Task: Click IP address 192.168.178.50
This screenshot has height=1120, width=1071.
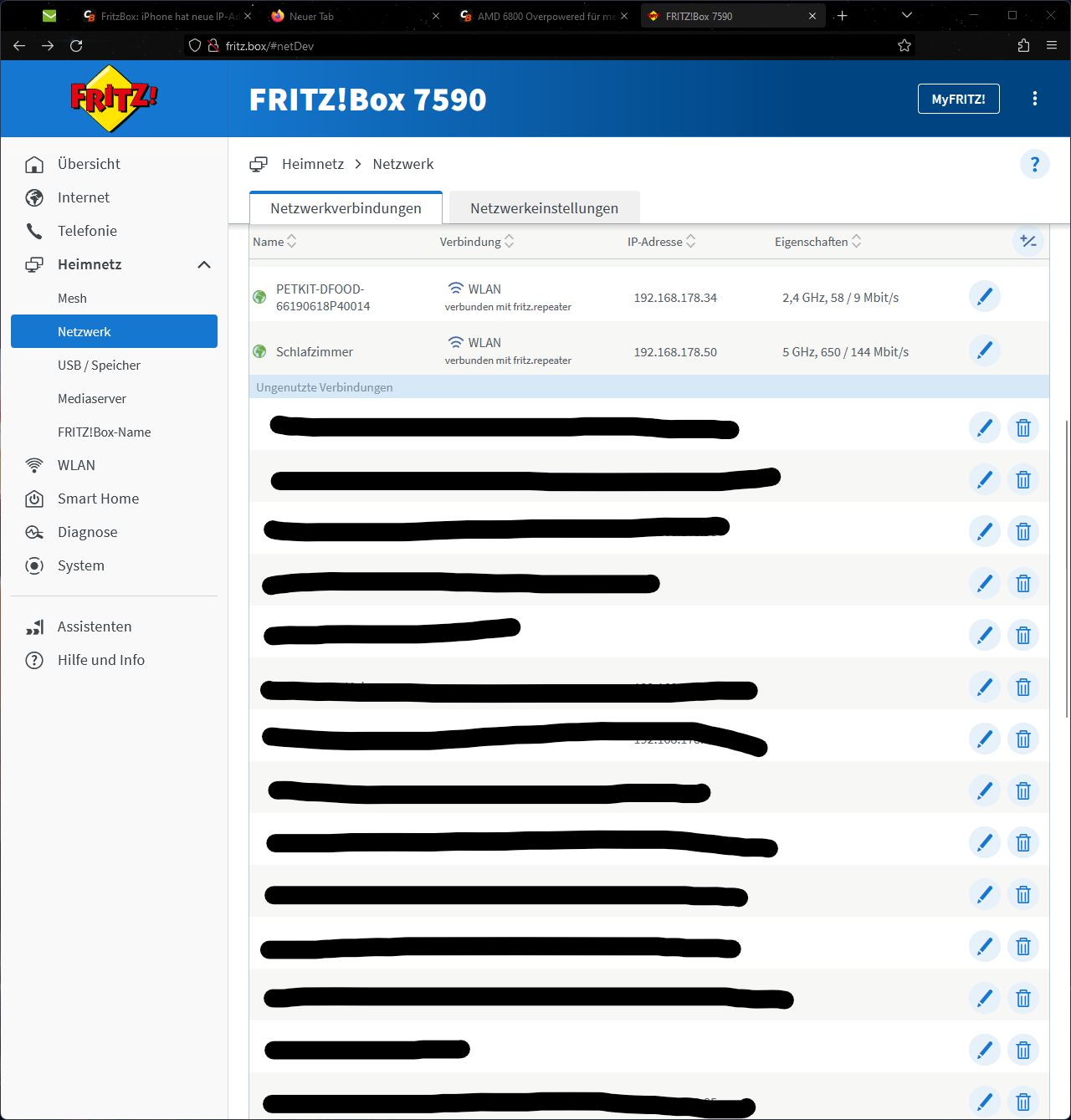Action: pyautogui.click(x=675, y=352)
